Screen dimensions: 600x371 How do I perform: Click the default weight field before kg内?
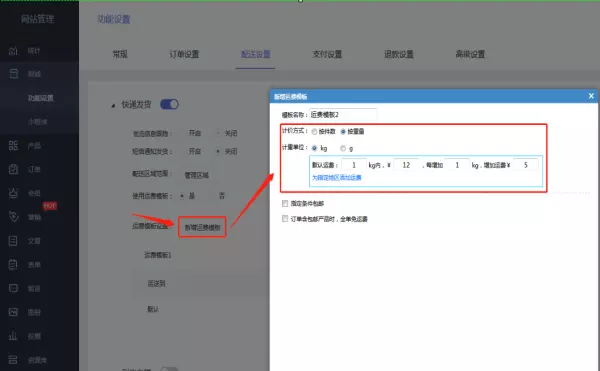(x=354, y=165)
